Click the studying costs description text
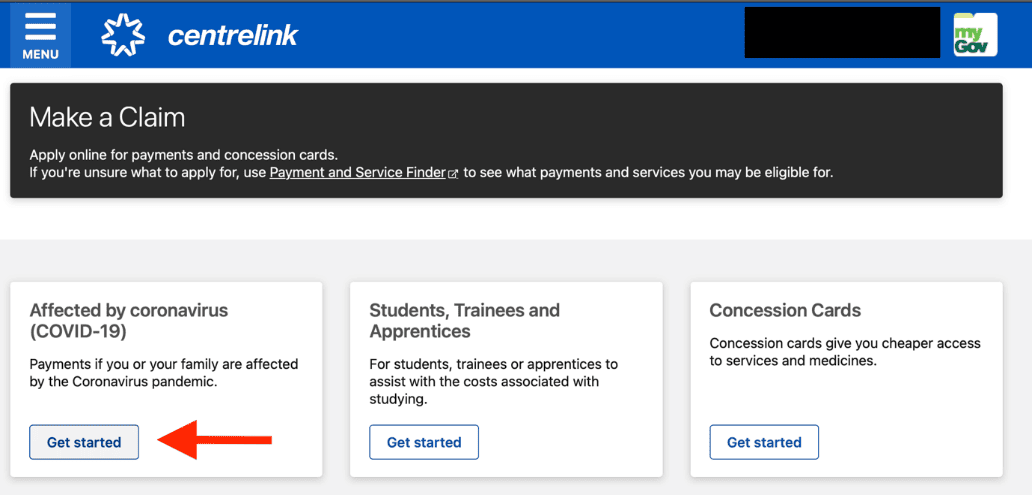 click(x=494, y=382)
